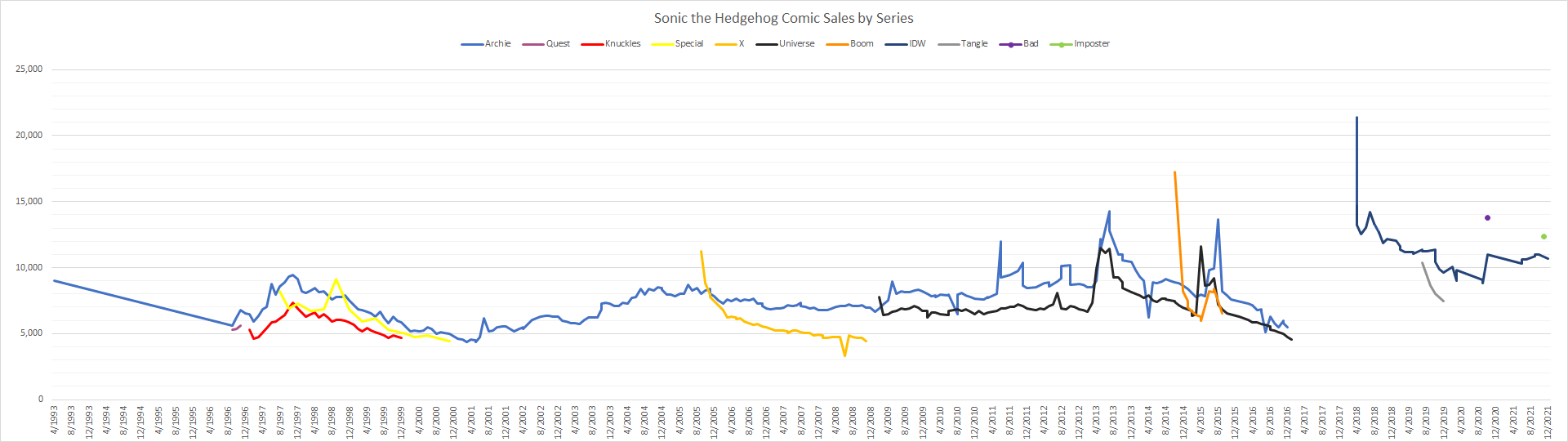Click the IDW legend label
This screenshot has height=442, width=1568.
[917, 44]
